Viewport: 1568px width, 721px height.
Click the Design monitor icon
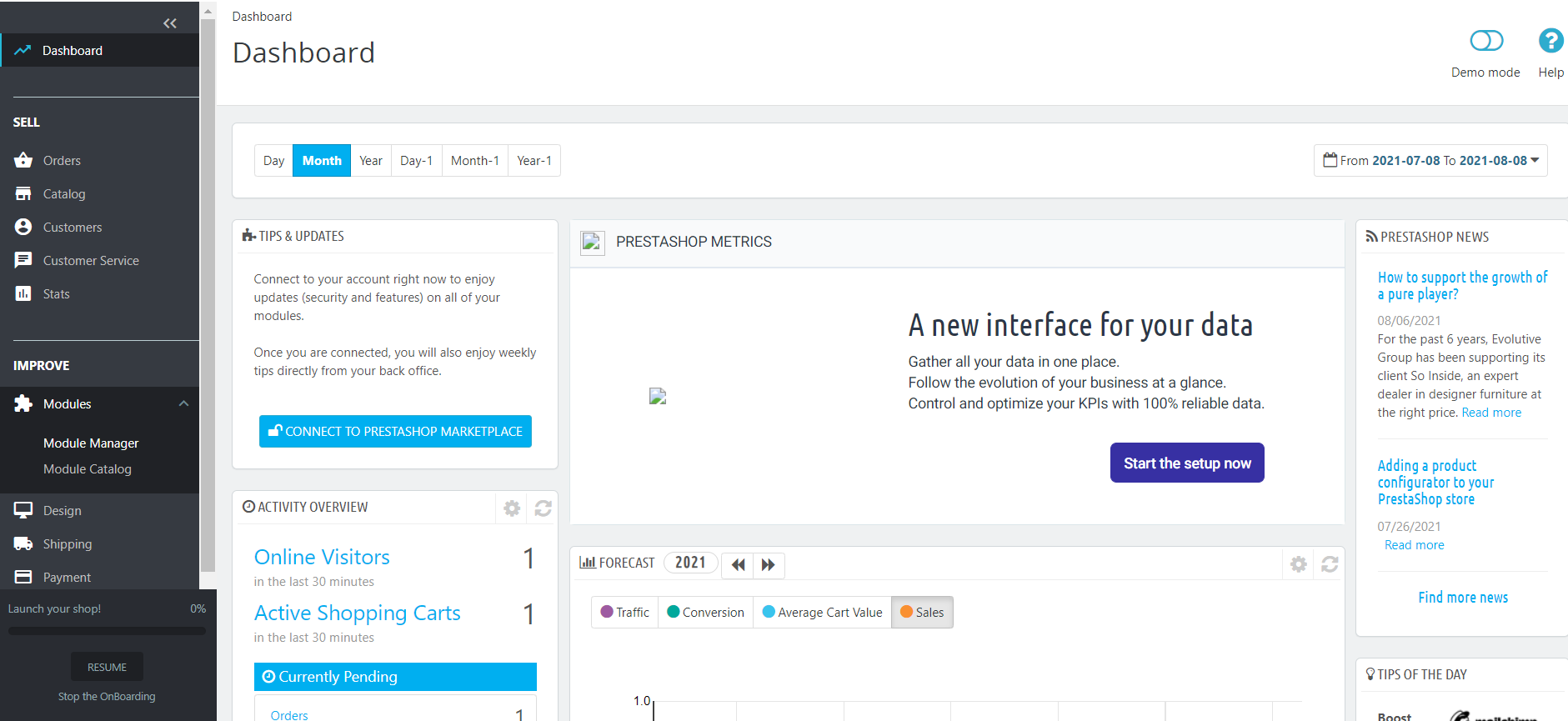click(x=23, y=510)
